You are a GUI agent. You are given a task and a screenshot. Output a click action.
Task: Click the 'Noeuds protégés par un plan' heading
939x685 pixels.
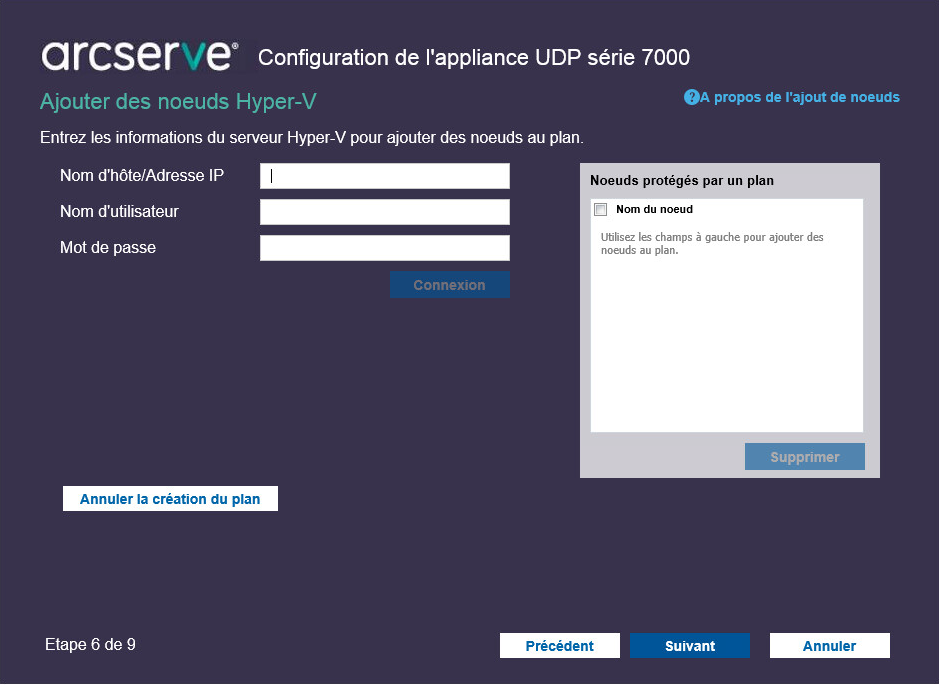(681, 180)
